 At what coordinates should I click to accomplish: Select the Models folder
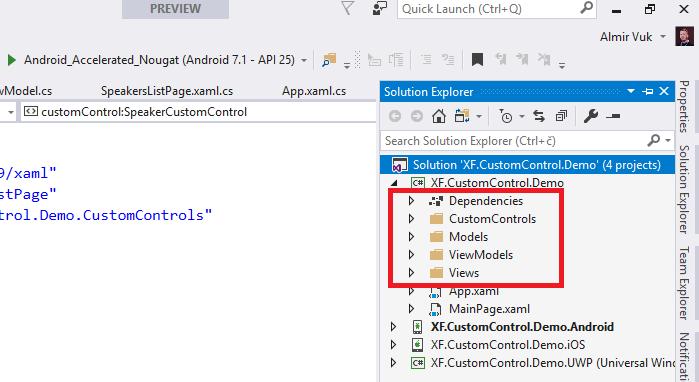tap(468, 237)
